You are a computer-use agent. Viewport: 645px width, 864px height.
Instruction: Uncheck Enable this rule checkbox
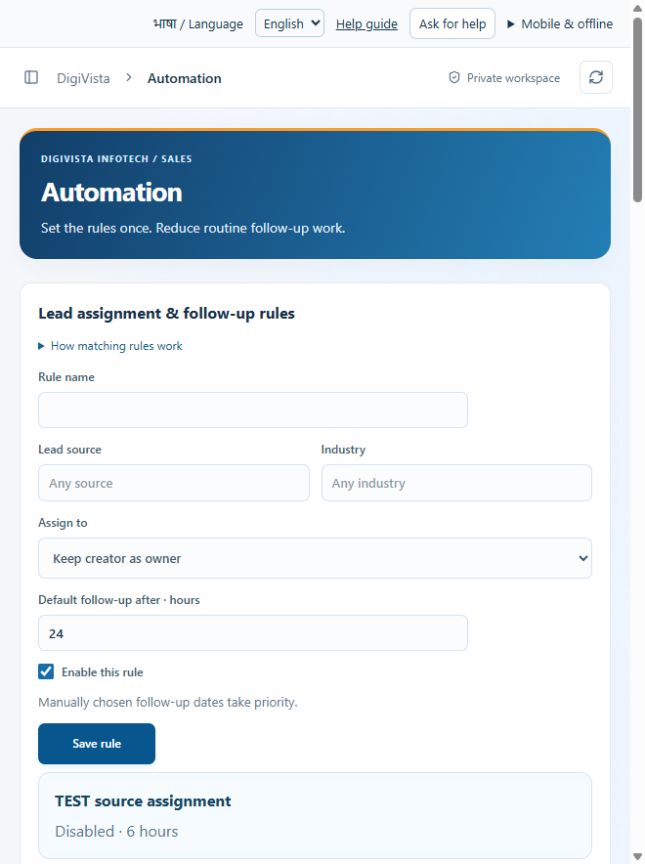46,672
